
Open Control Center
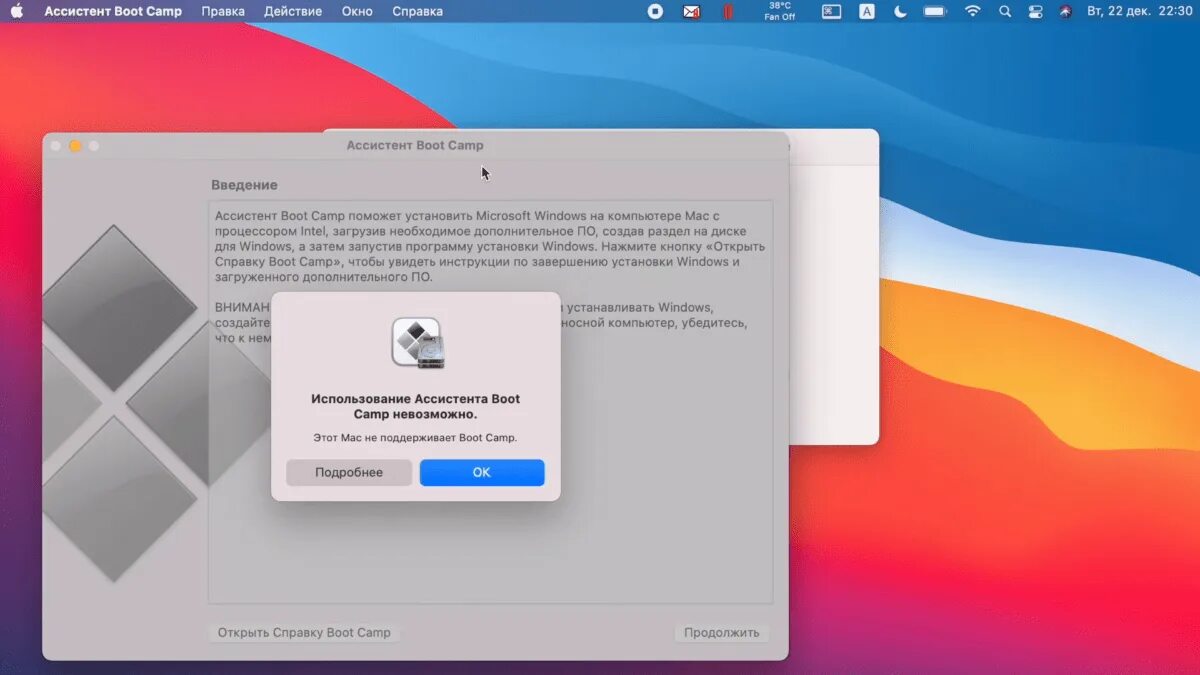tap(1035, 12)
